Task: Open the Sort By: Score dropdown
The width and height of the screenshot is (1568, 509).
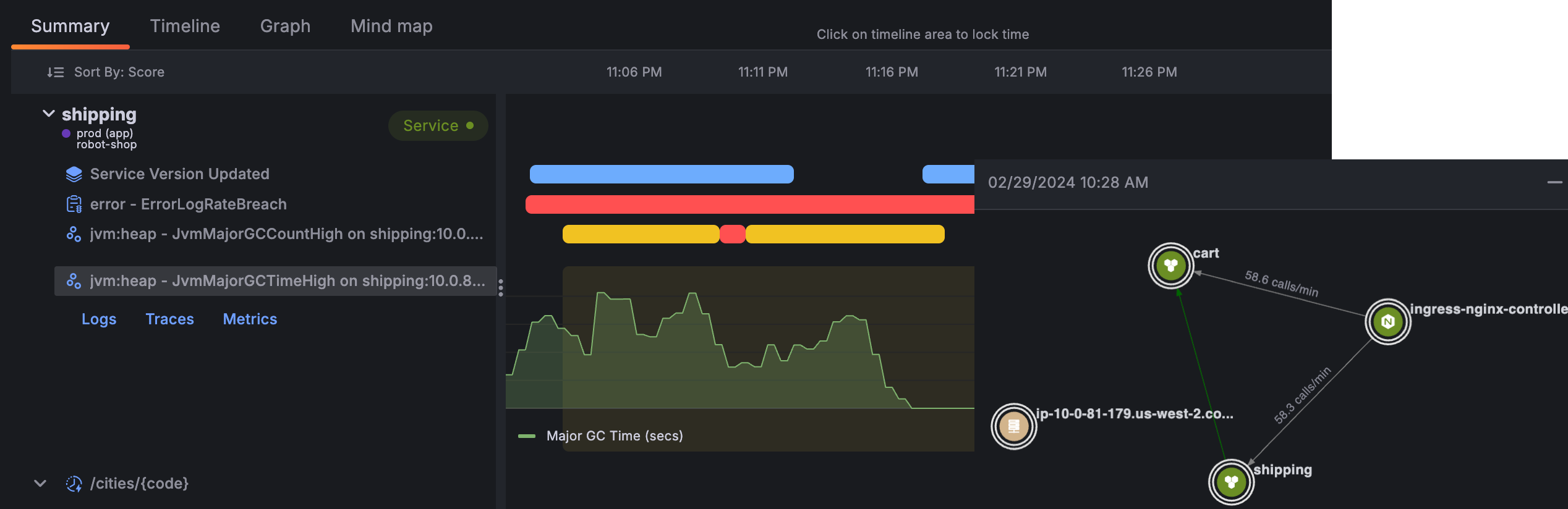Action: 119,72
